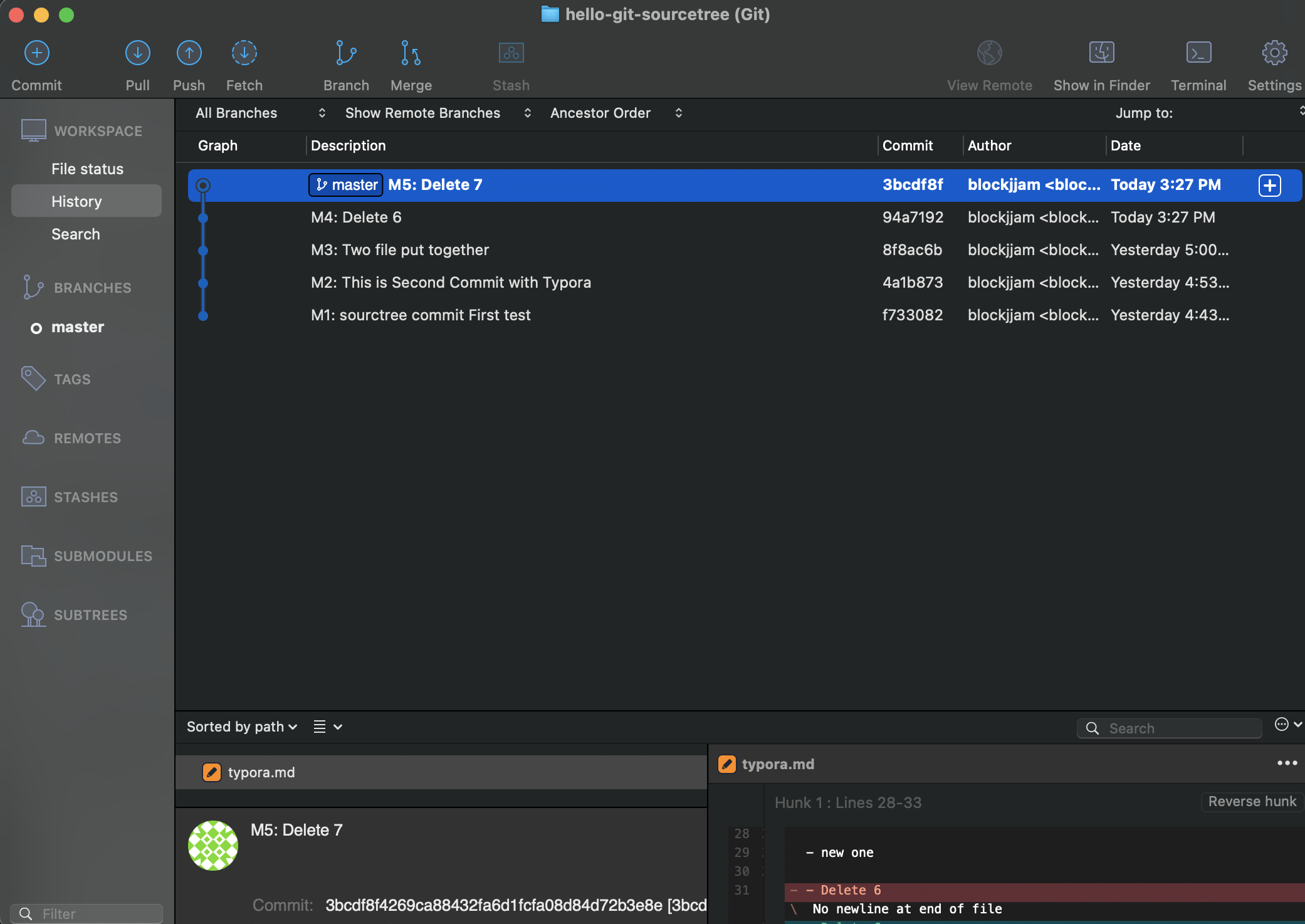Open typora.md diff options ellipsis menu
Screen dimensions: 1305x924
[1287, 763]
